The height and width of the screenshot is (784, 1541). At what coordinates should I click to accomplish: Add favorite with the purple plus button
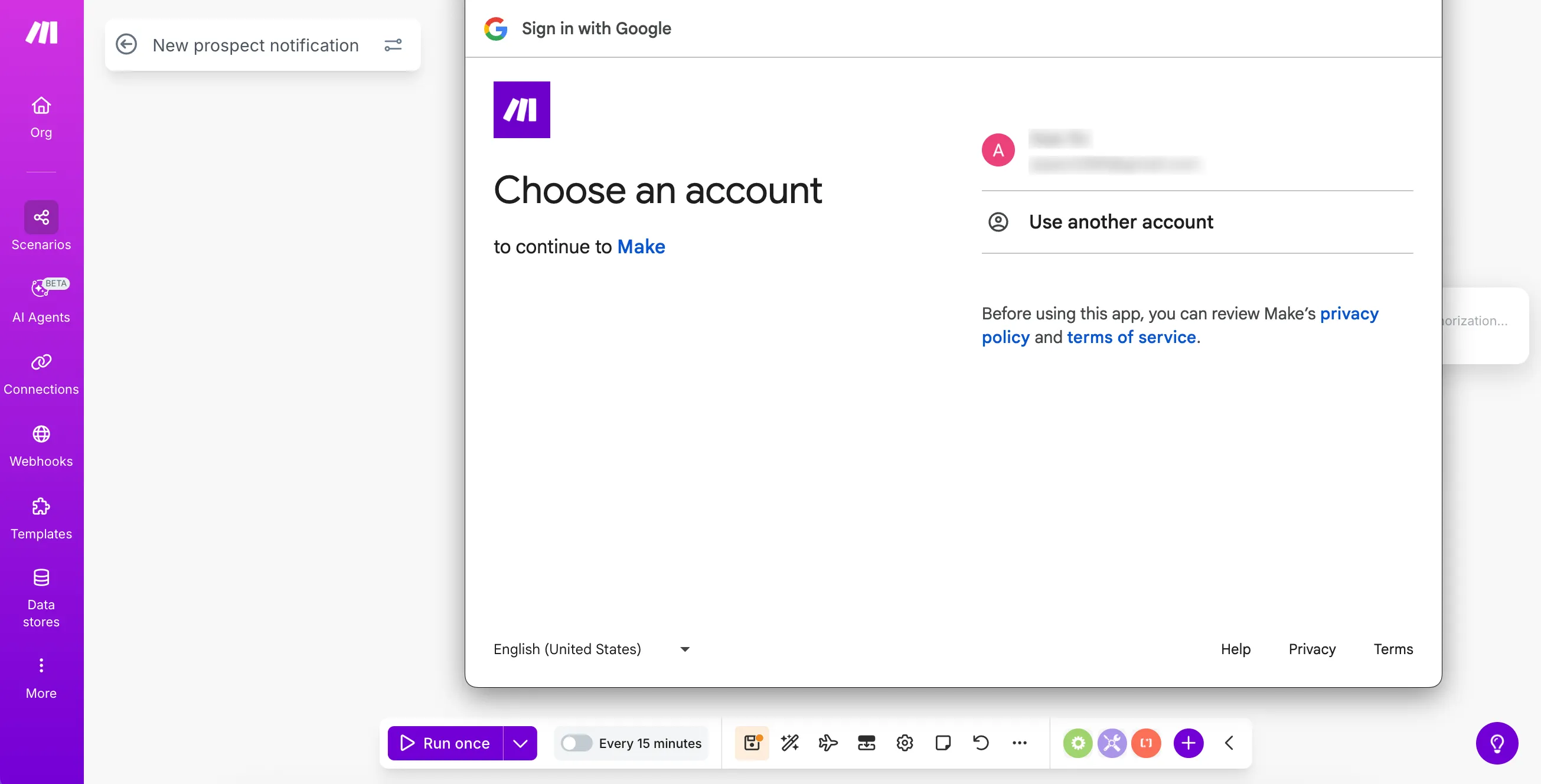click(x=1189, y=743)
